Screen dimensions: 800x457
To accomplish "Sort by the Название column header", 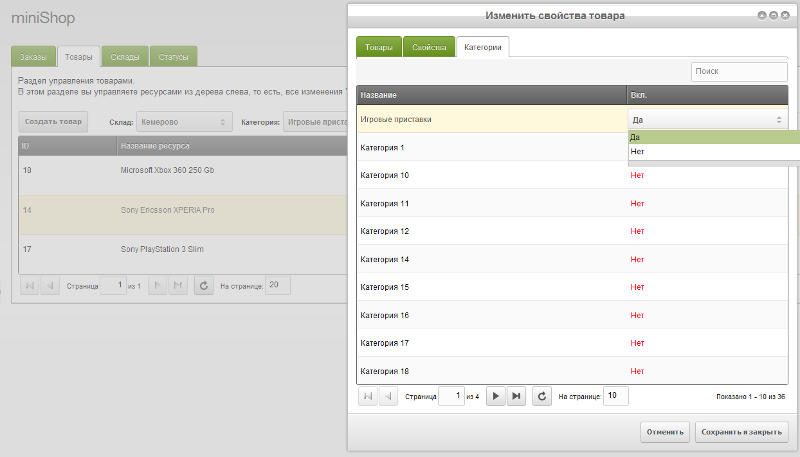I will pos(492,95).
